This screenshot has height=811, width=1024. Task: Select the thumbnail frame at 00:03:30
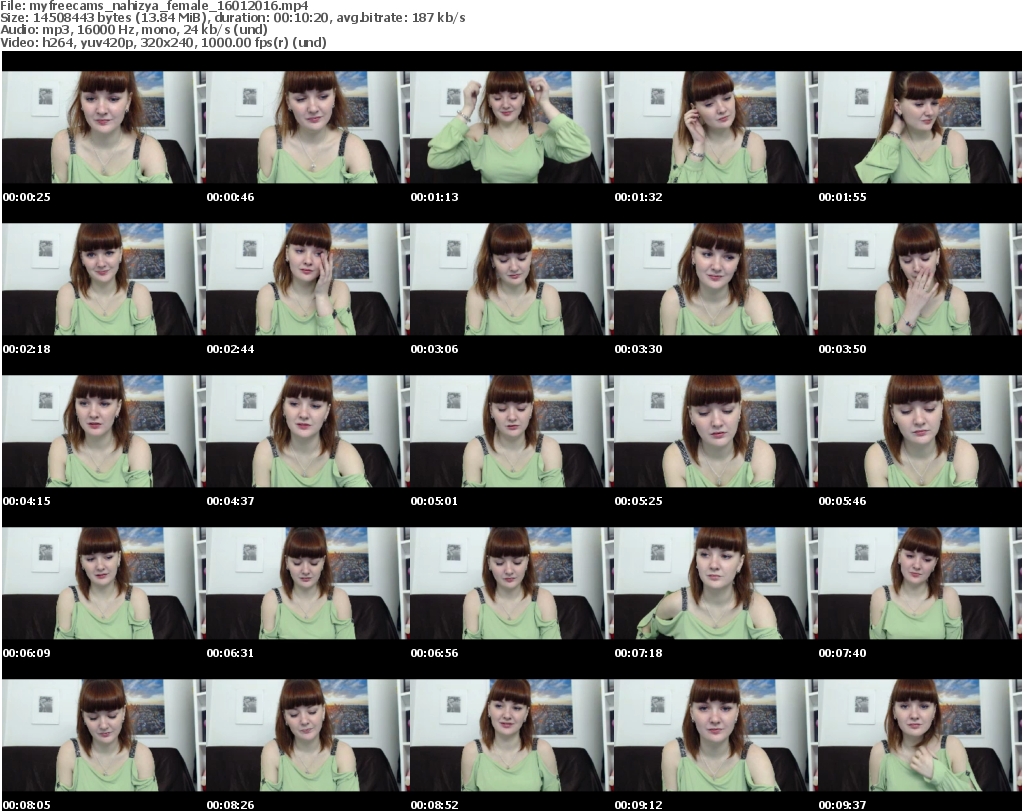[x=715, y=279]
